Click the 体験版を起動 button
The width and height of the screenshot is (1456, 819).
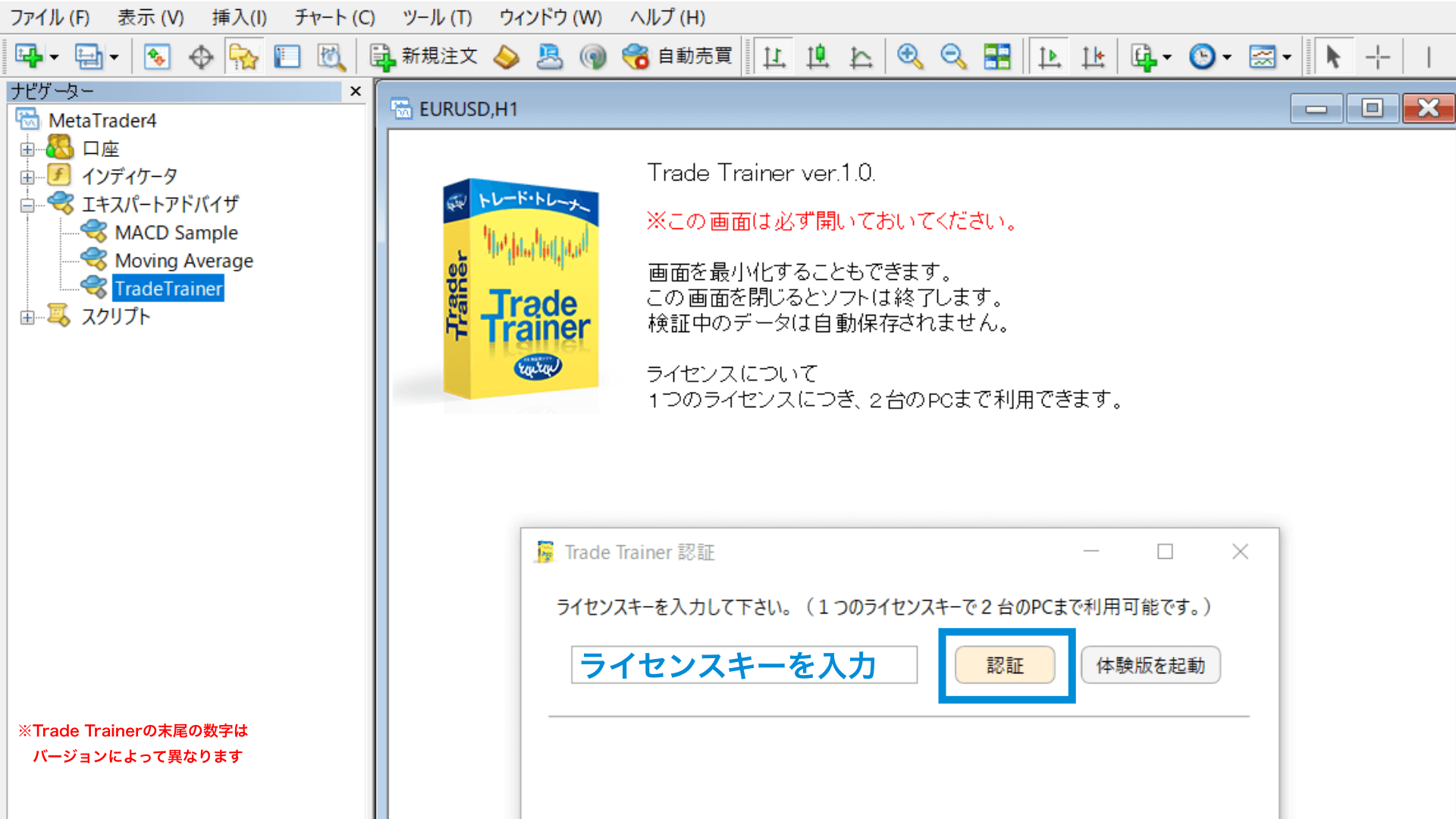pos(1150,665)
